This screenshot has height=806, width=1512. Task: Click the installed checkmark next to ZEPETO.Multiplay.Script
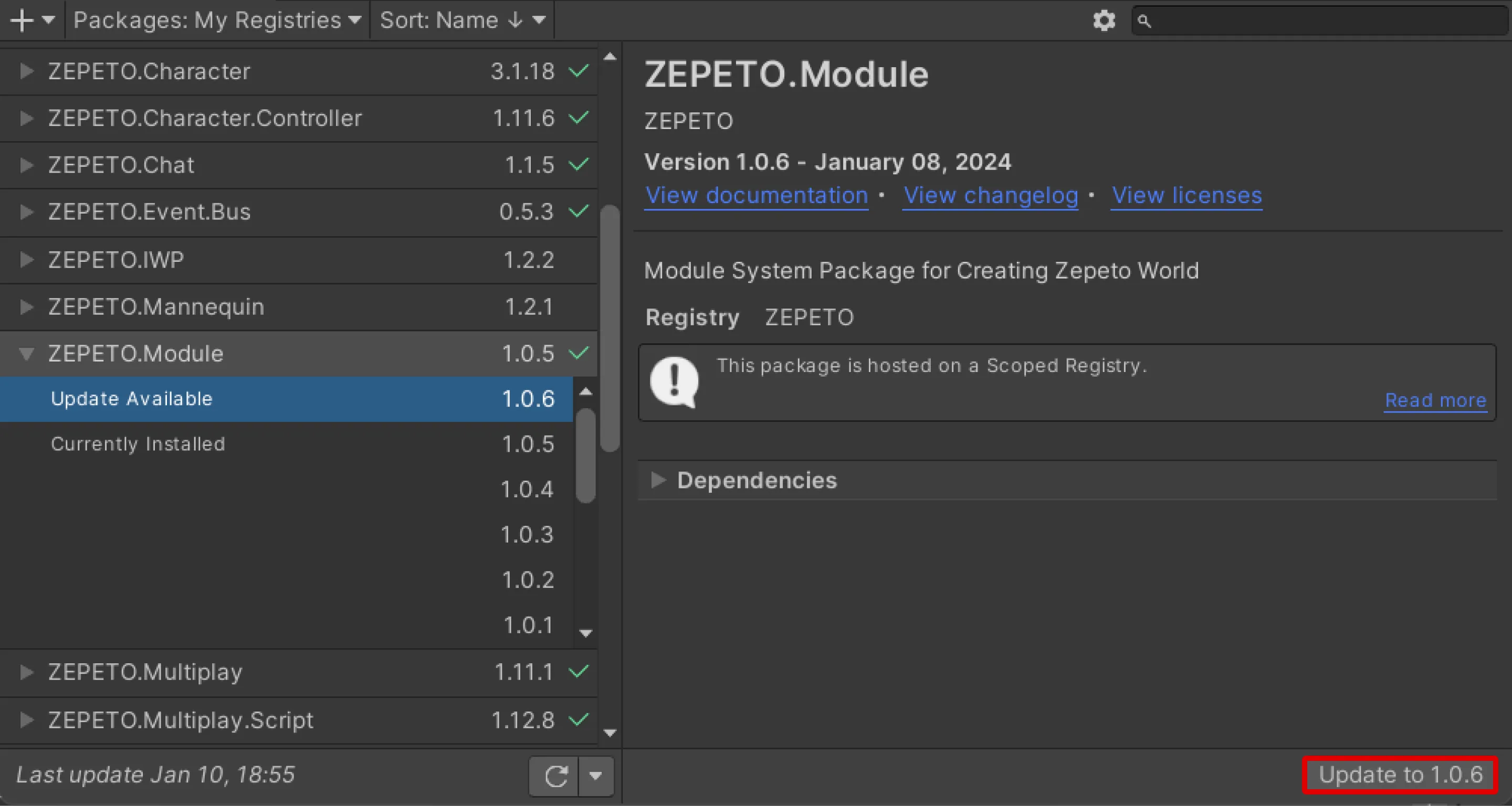click(579, 719)
